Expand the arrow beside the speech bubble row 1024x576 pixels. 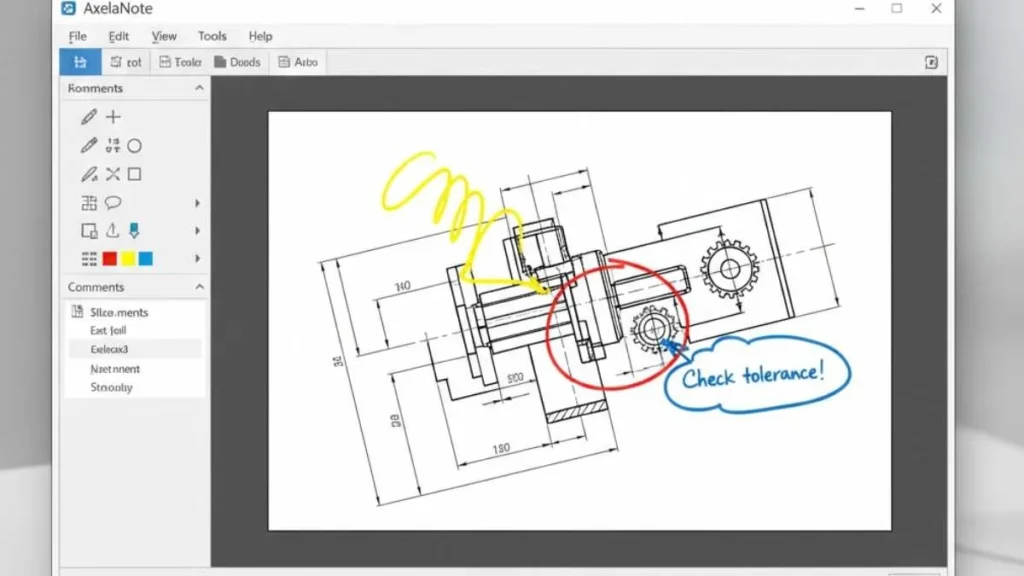click(x=197, y=203)
